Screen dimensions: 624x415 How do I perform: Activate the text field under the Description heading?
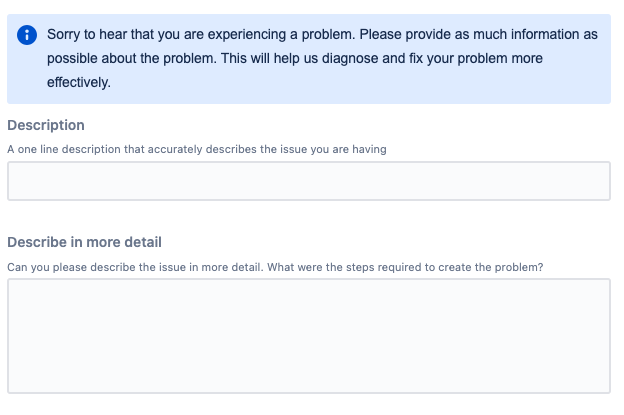pyautogui.click(x=309, y=181)
